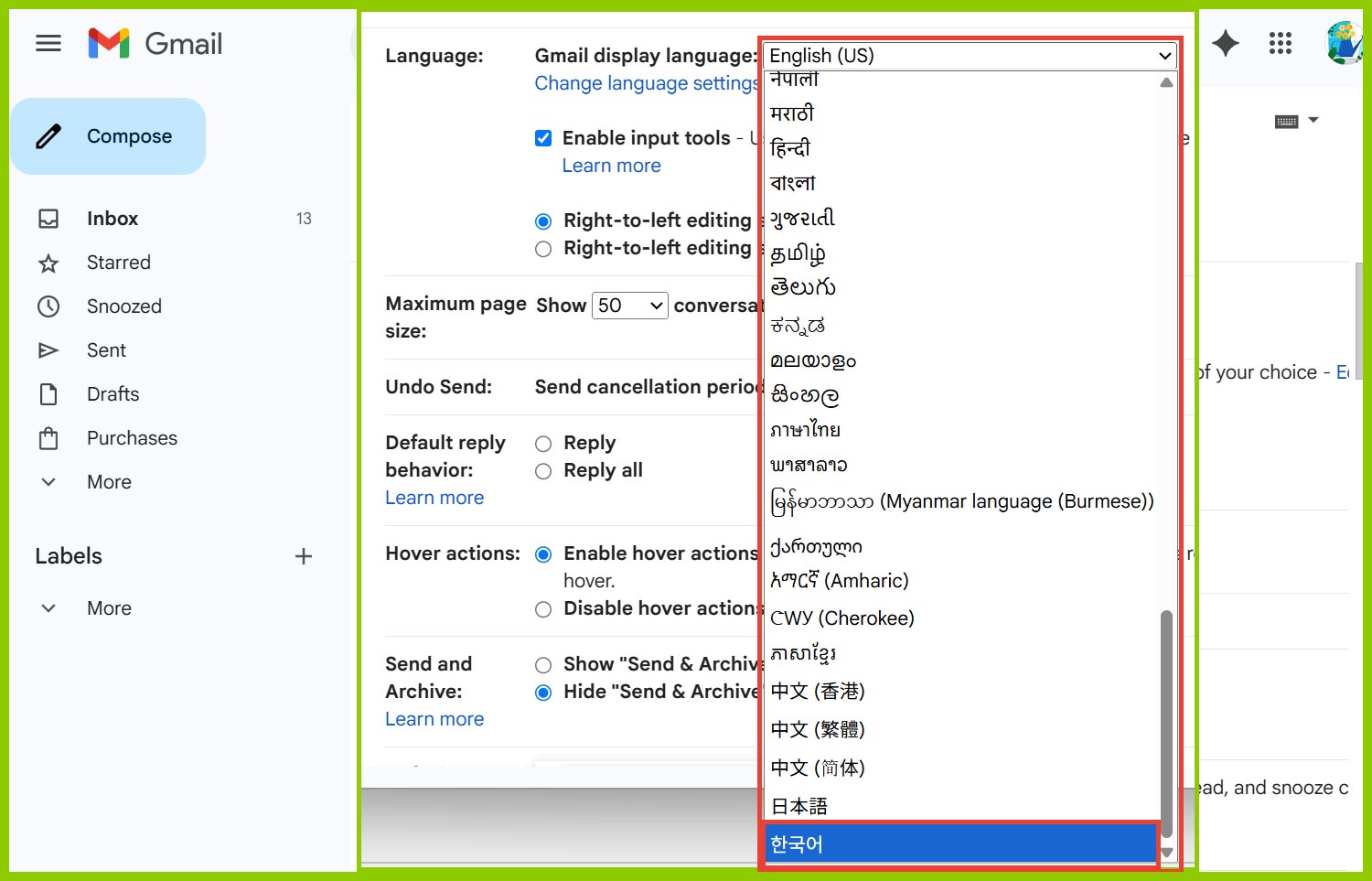Open Gmail display language combo box
Image resolution: width=1372 pixels, height=881 pixels.
click(970, 56)
